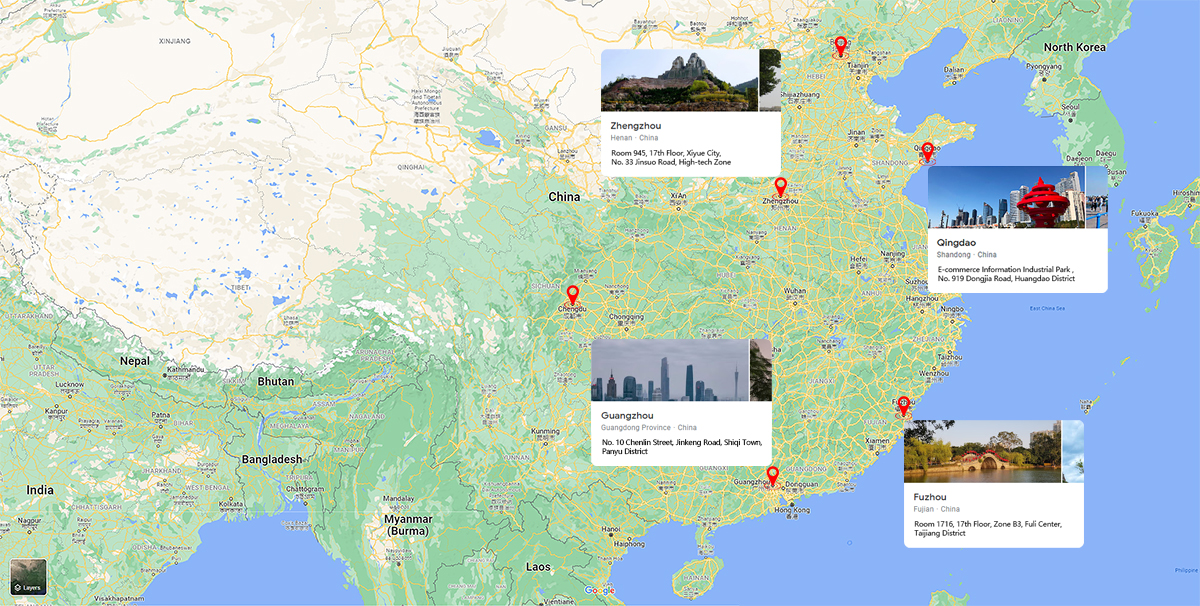Click the 'Wuhan' city label
The width and height of the screenshot is (1200, 606).
pos(794,291)
